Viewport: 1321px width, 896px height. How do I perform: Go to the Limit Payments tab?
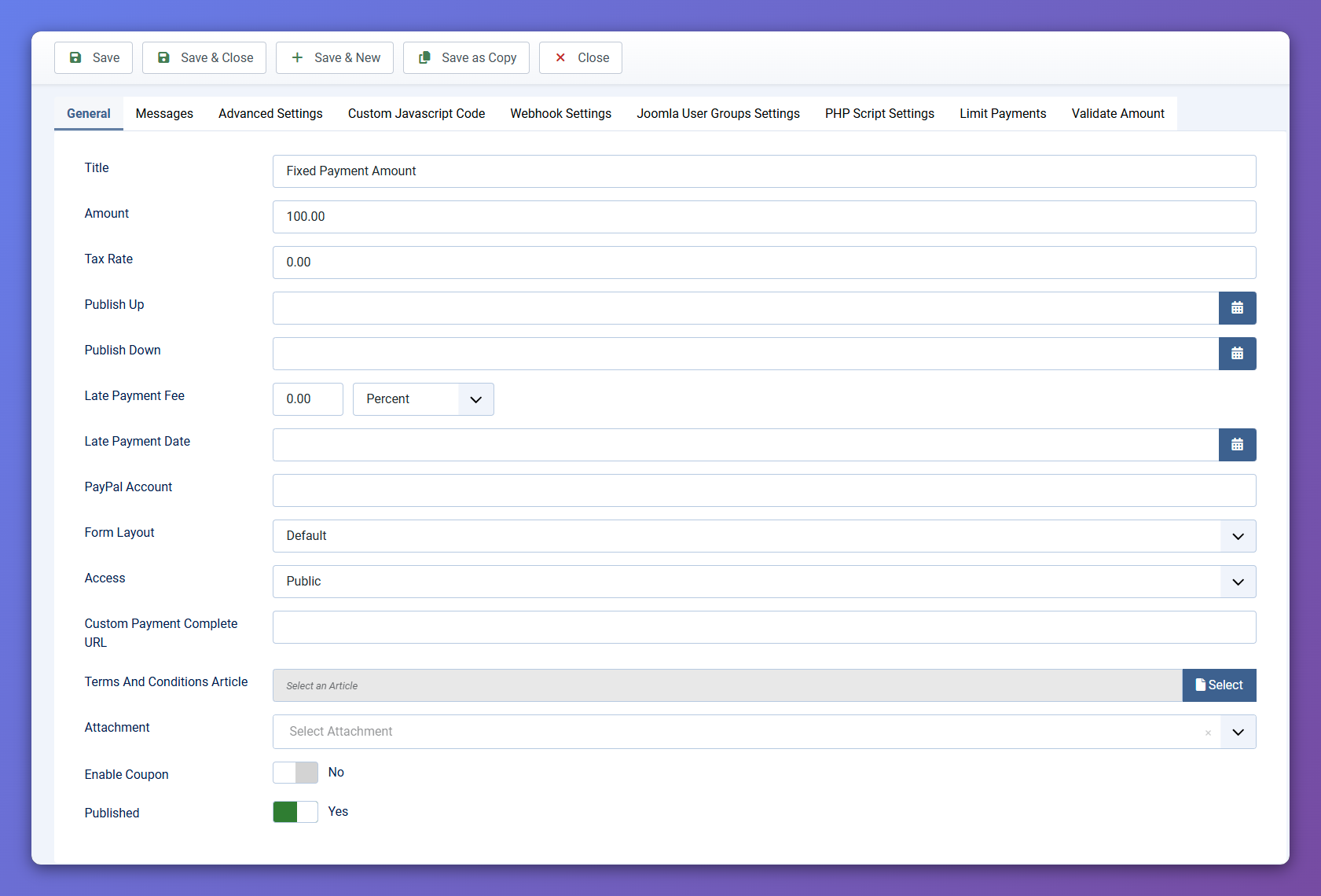click(1003, 113)
